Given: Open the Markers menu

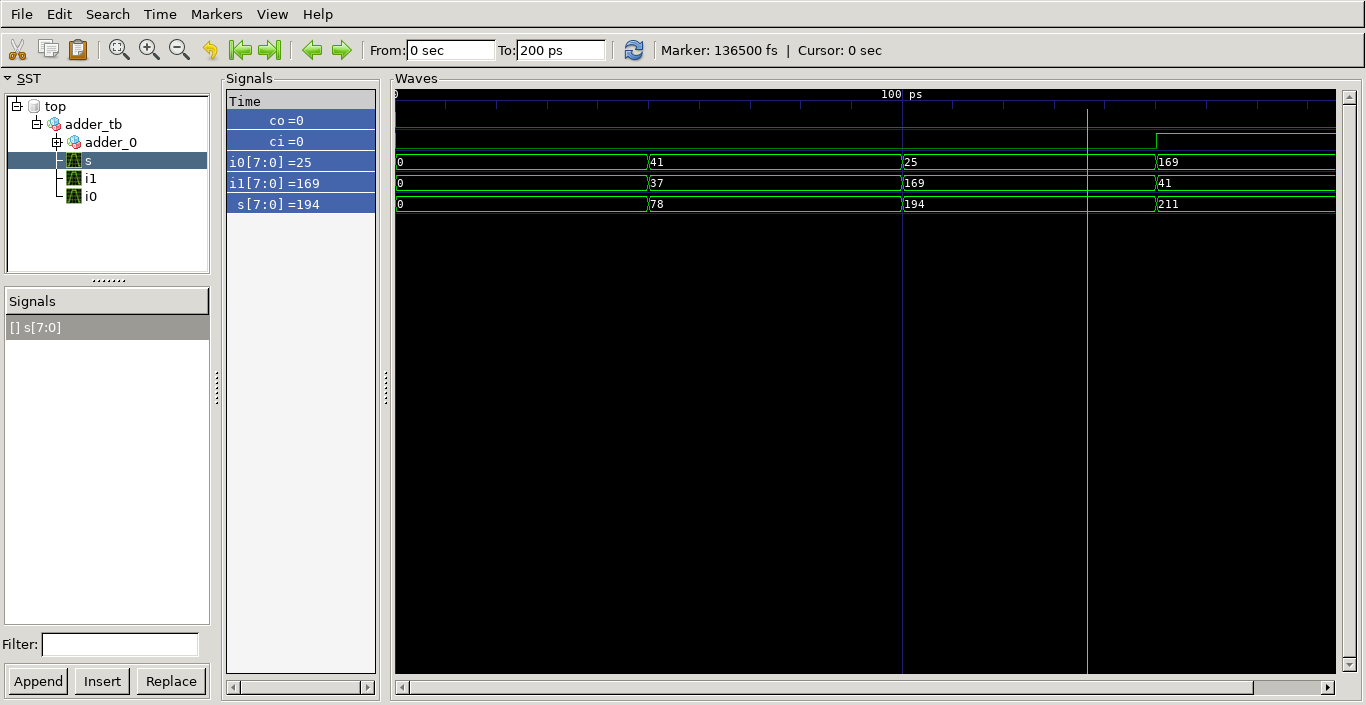Looking at the screenshot, I should click(217, 14).
